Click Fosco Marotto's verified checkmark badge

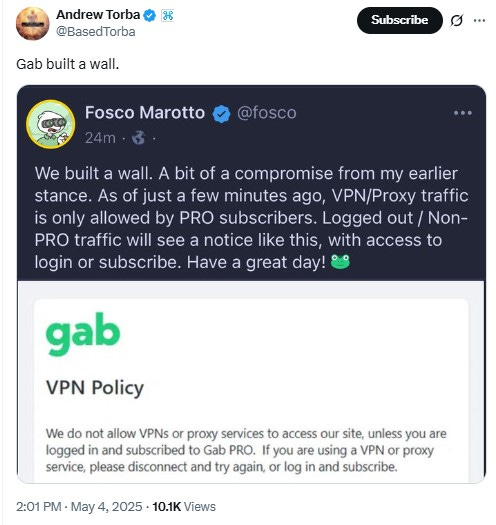(x=221, y=114)
